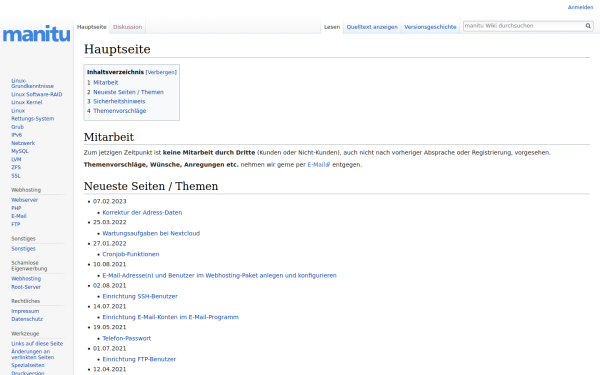Open the LVM sidebar link

(16, 160)
